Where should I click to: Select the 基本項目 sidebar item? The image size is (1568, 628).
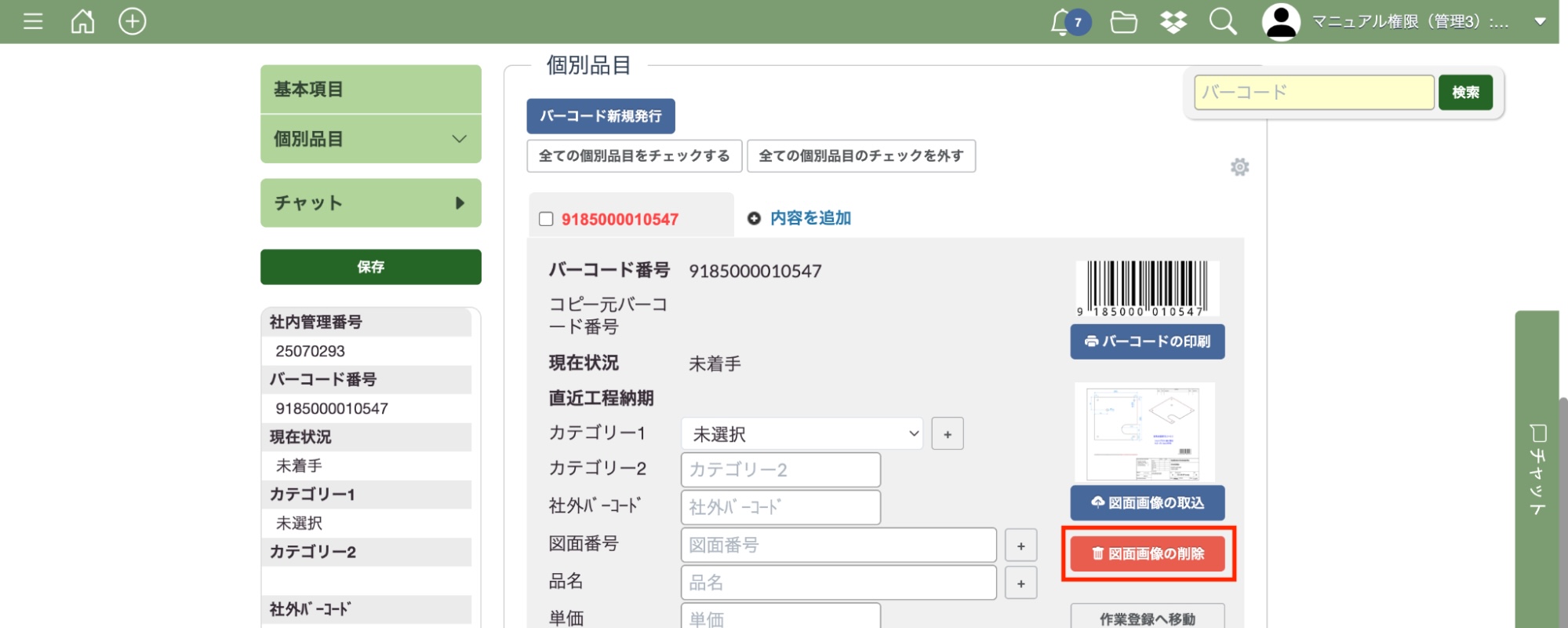tap(370, 89)
